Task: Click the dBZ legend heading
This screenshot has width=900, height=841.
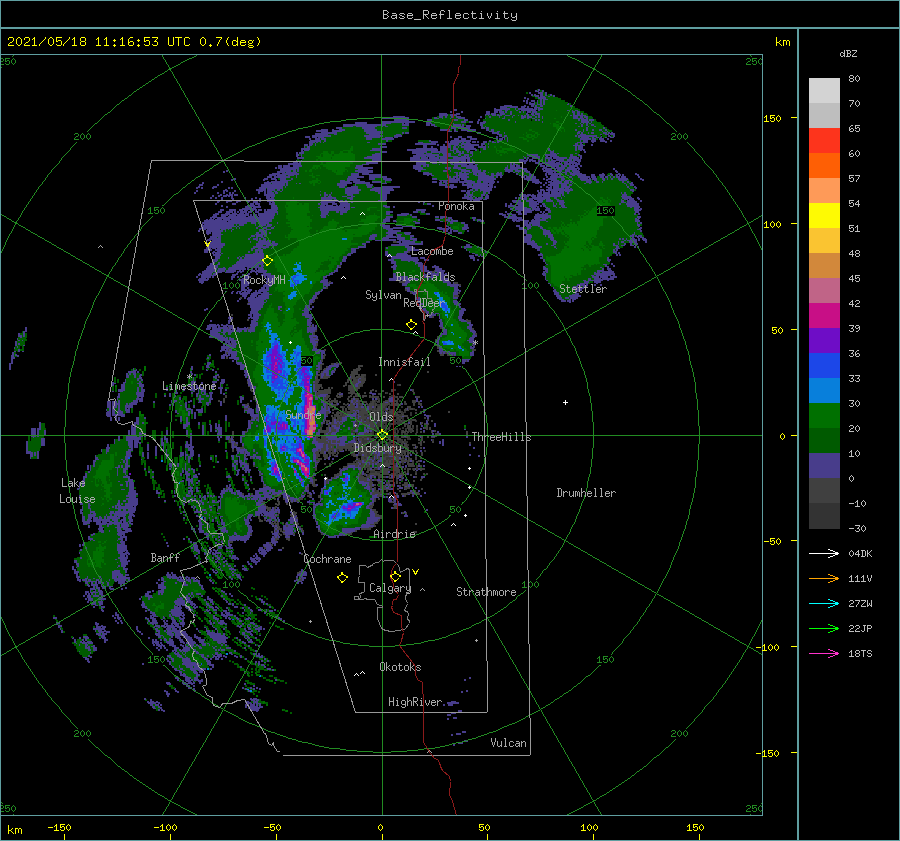Action: coord(848,53)
